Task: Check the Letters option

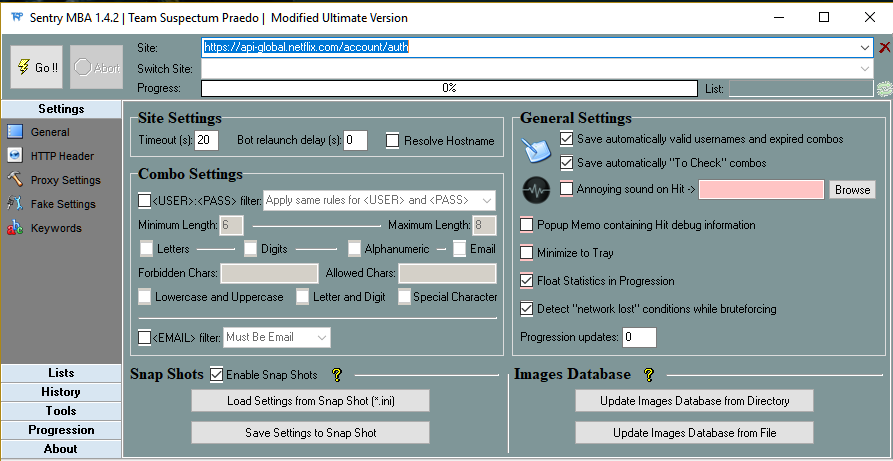Action: [x=146, y=248]
